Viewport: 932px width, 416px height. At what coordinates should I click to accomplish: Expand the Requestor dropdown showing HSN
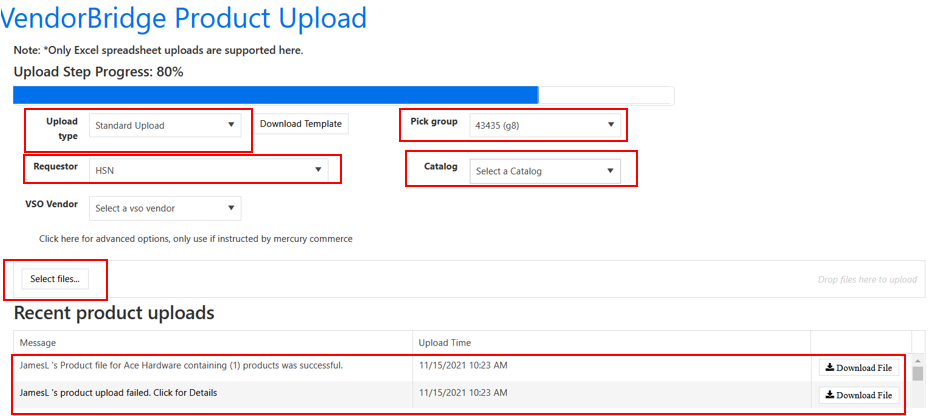point(208,171)
